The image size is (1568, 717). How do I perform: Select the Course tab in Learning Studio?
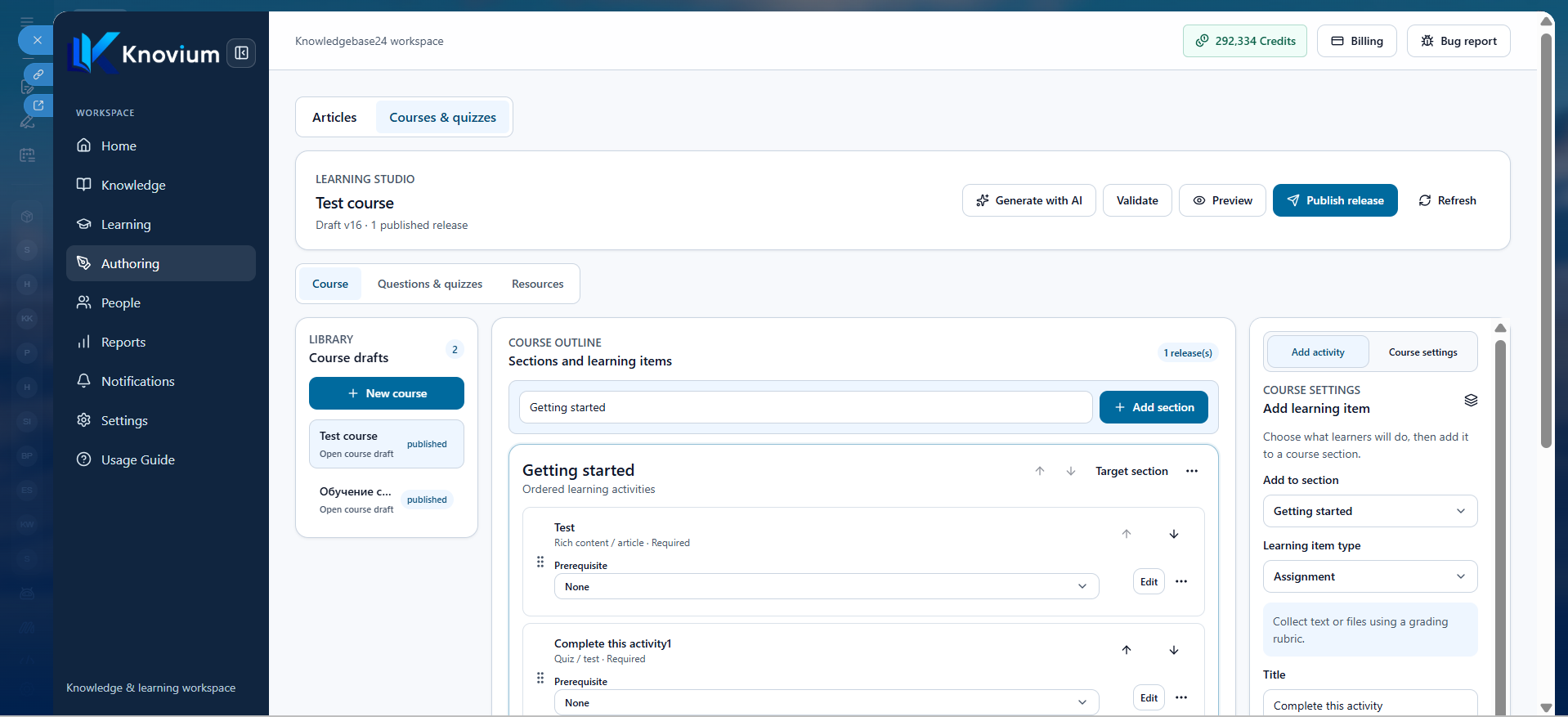tap(330, 284)
